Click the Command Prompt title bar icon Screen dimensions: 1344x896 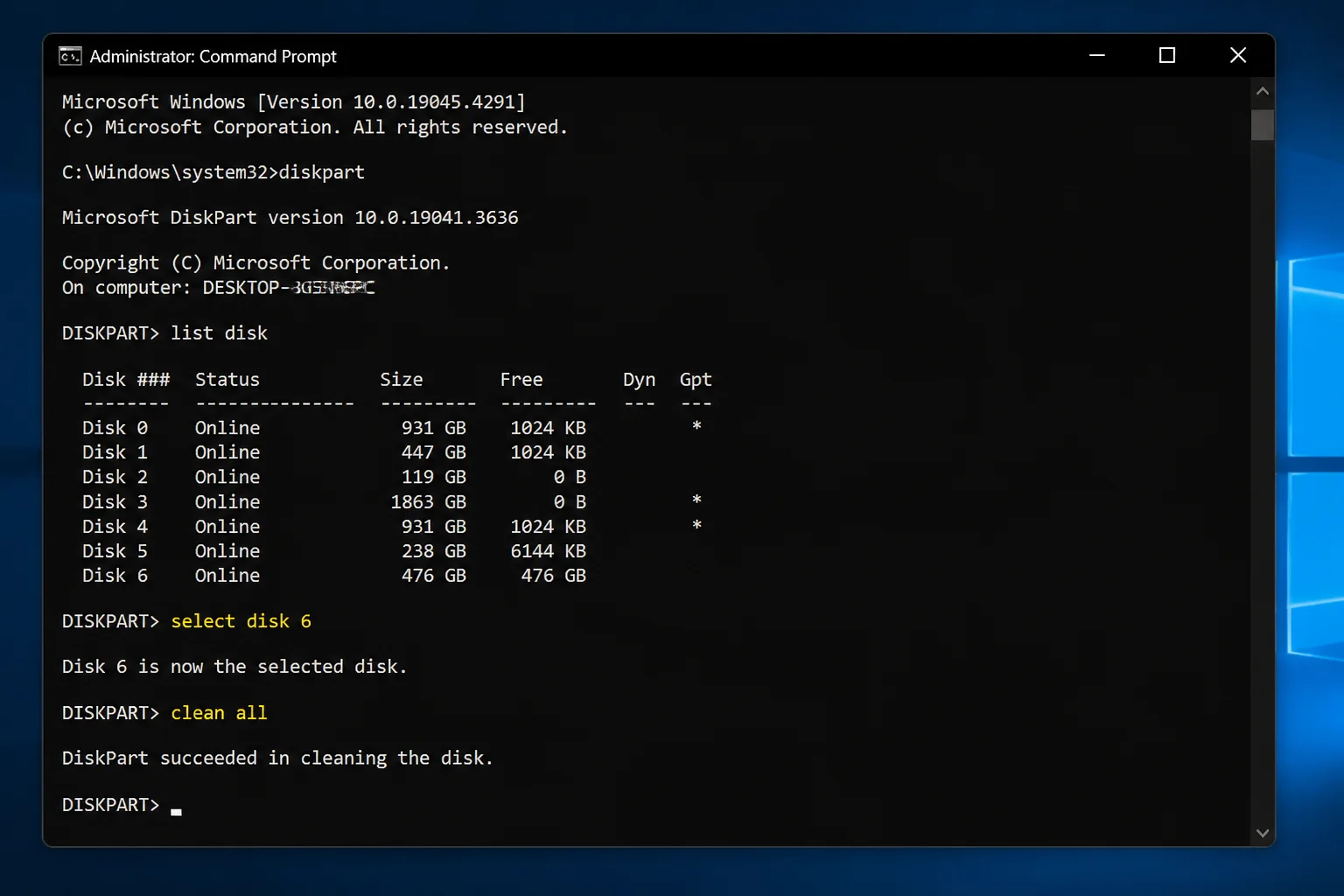(x=70, y=56)
